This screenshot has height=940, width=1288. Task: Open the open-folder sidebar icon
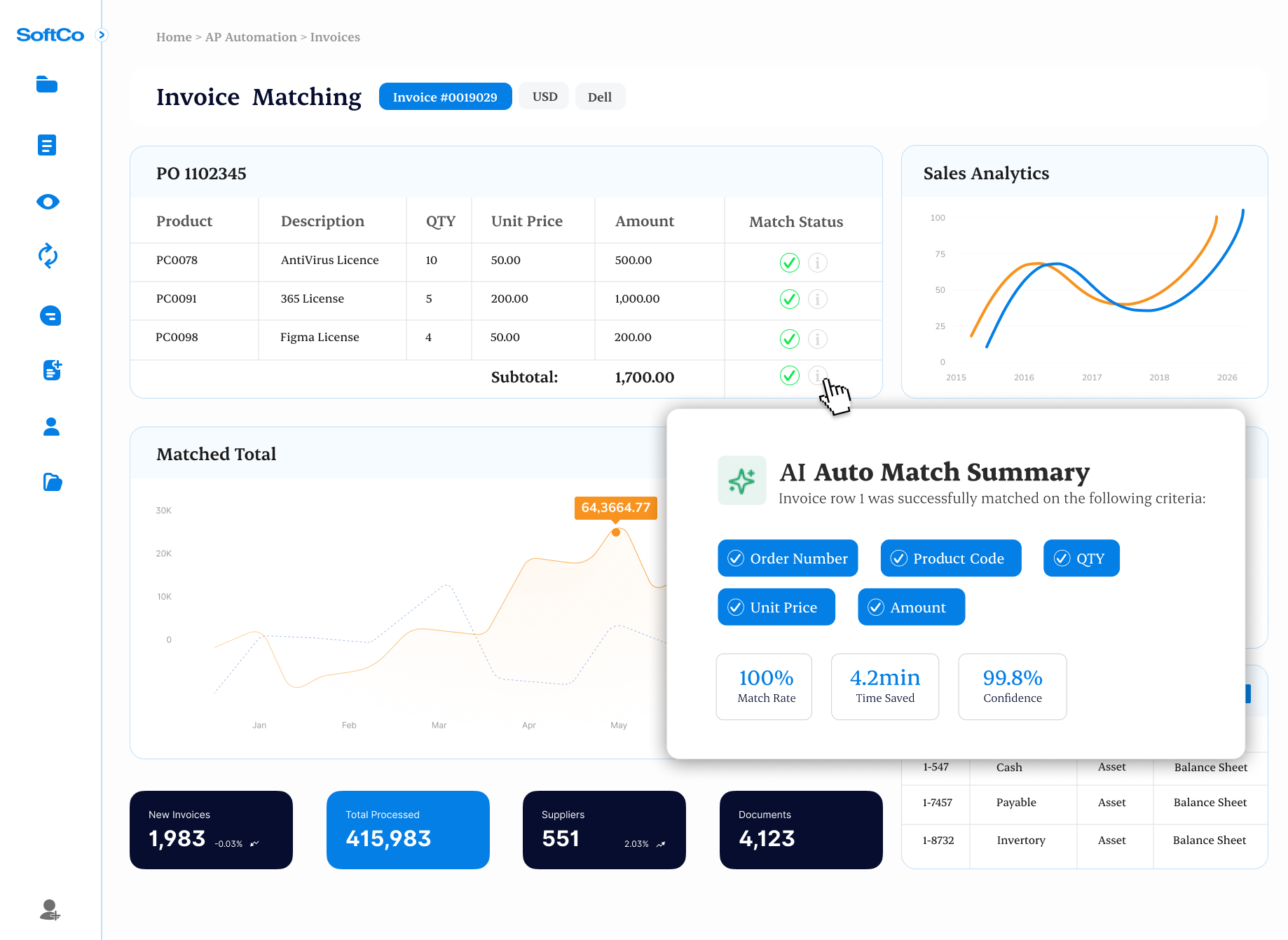53,482
